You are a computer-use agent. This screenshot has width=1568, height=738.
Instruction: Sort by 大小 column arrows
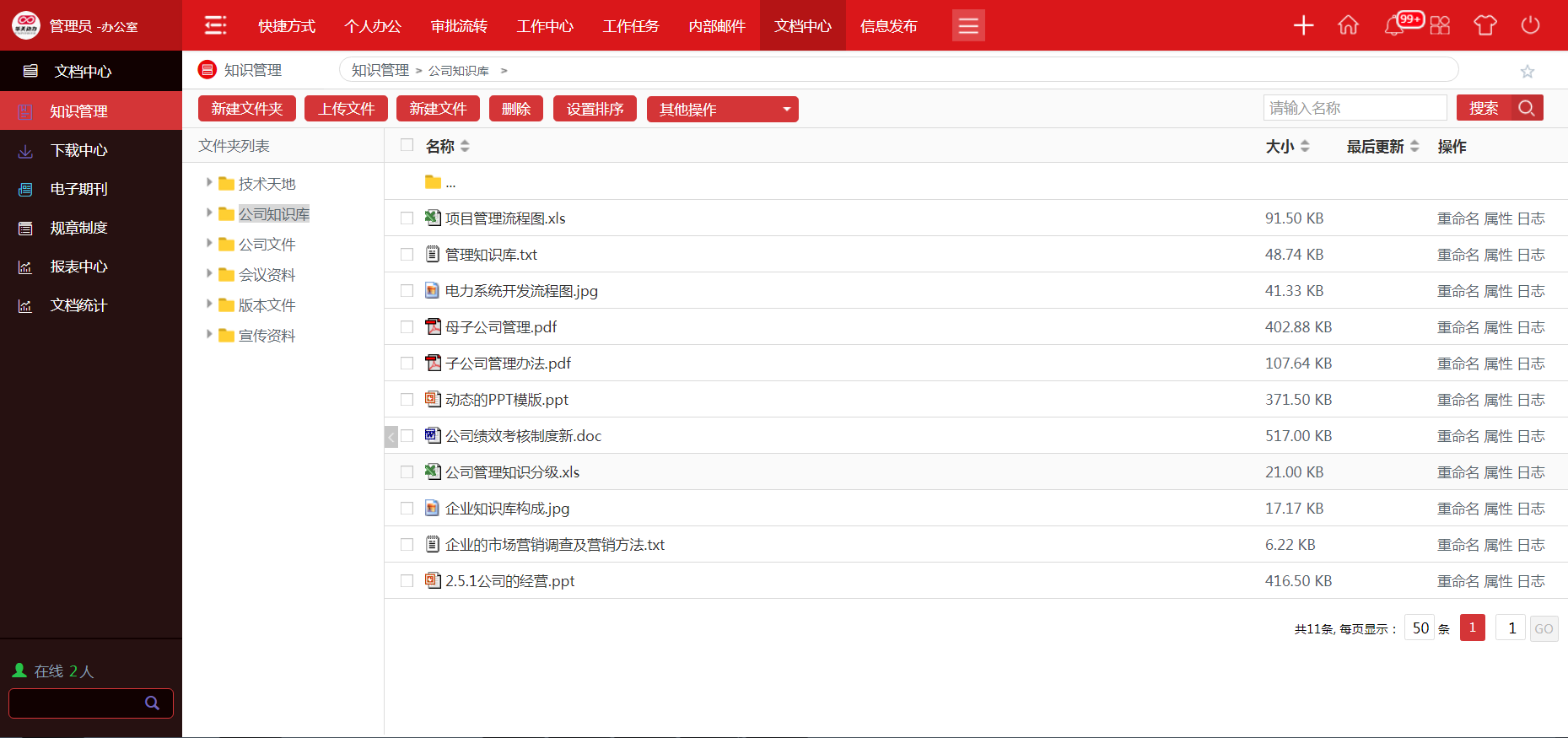pos(1305,146)
